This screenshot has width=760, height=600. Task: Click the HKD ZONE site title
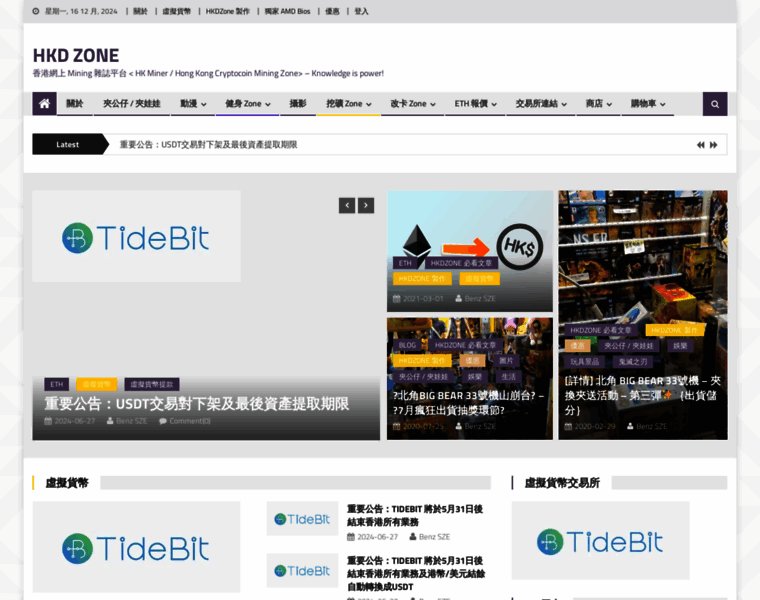[76, 56]
